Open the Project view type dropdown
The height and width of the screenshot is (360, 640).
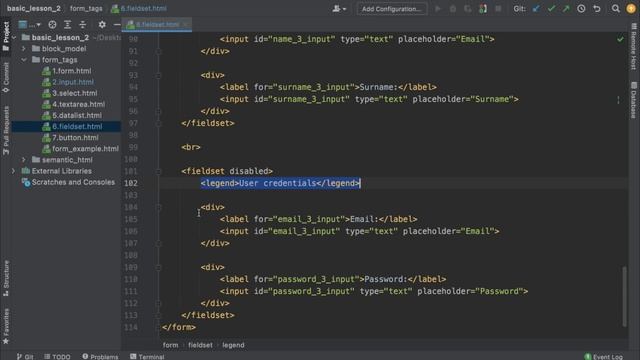[x=30, y=25]
